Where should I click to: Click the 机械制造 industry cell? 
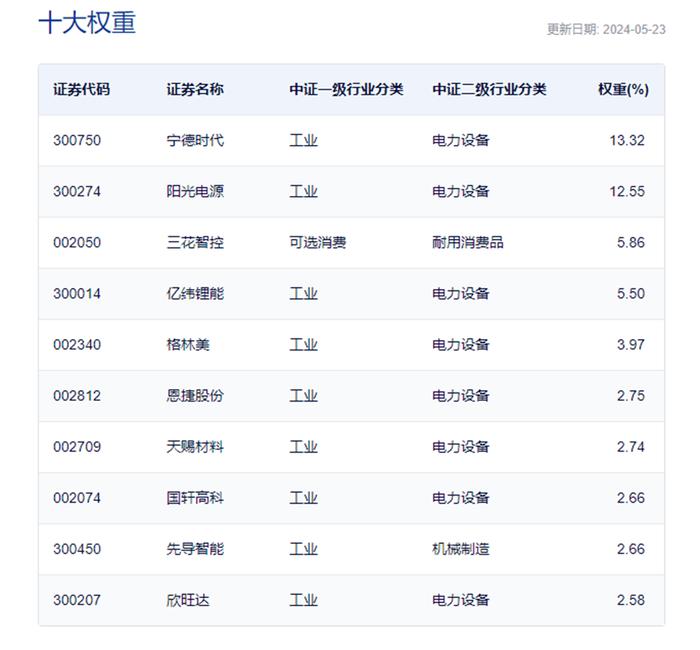(461, 549)
